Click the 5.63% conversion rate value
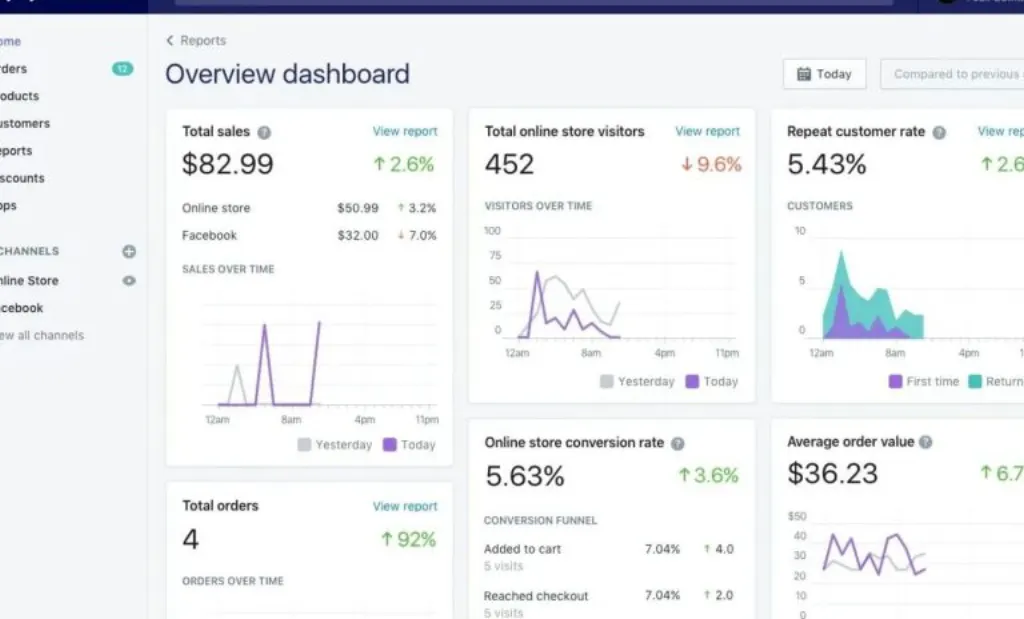Screen dimensions: 1024x619 pyautogui.click(x=525, y=476)
